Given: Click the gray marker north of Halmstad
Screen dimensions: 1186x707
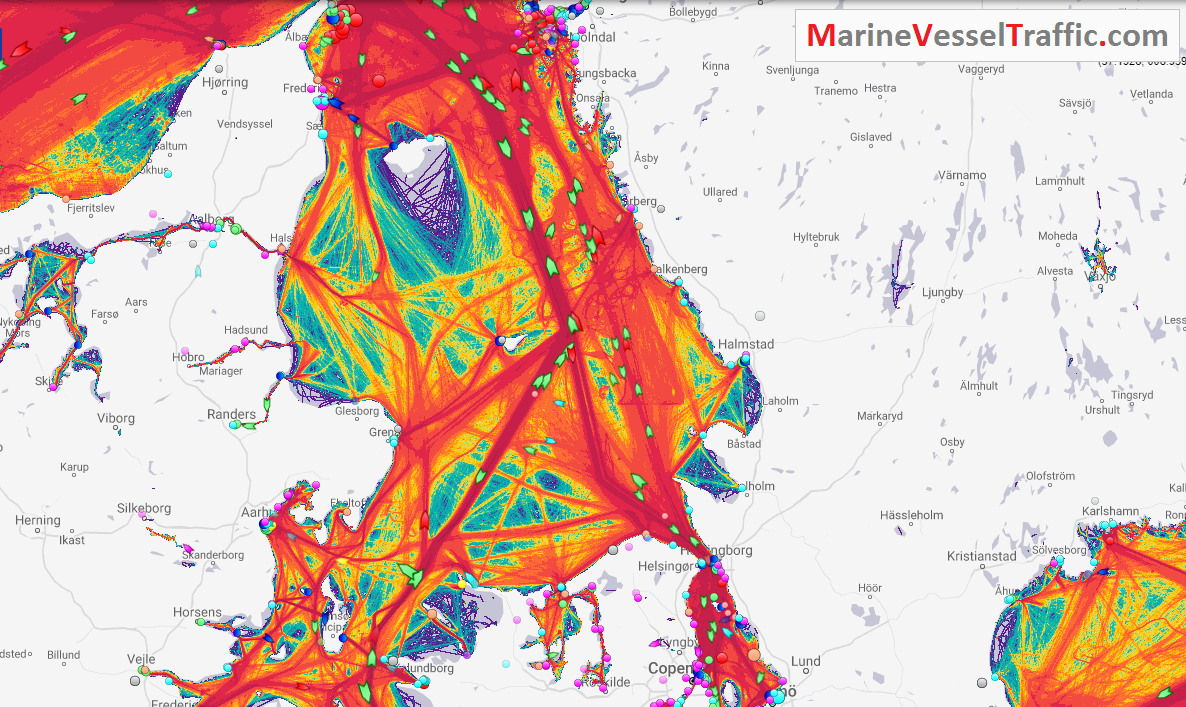Looking at the screenshot, I should [x=760, y=316].
